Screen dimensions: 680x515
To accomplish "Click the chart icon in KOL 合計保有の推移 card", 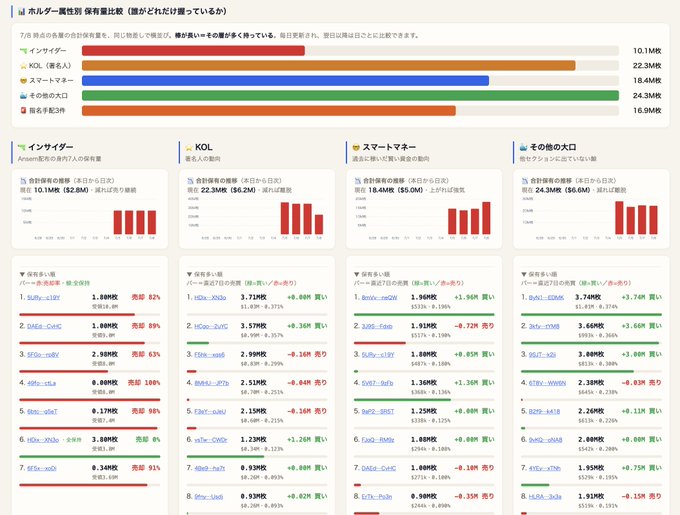I will 190,181.
